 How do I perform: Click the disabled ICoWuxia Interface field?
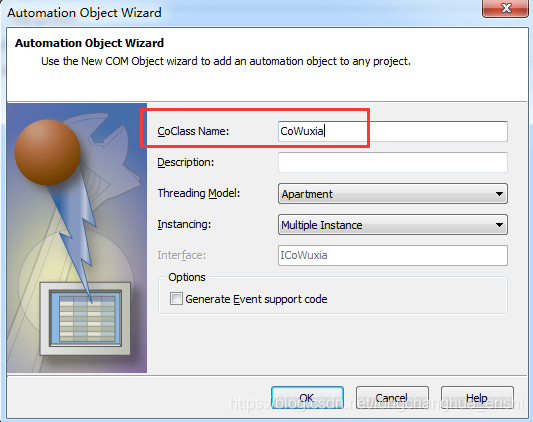393,255
